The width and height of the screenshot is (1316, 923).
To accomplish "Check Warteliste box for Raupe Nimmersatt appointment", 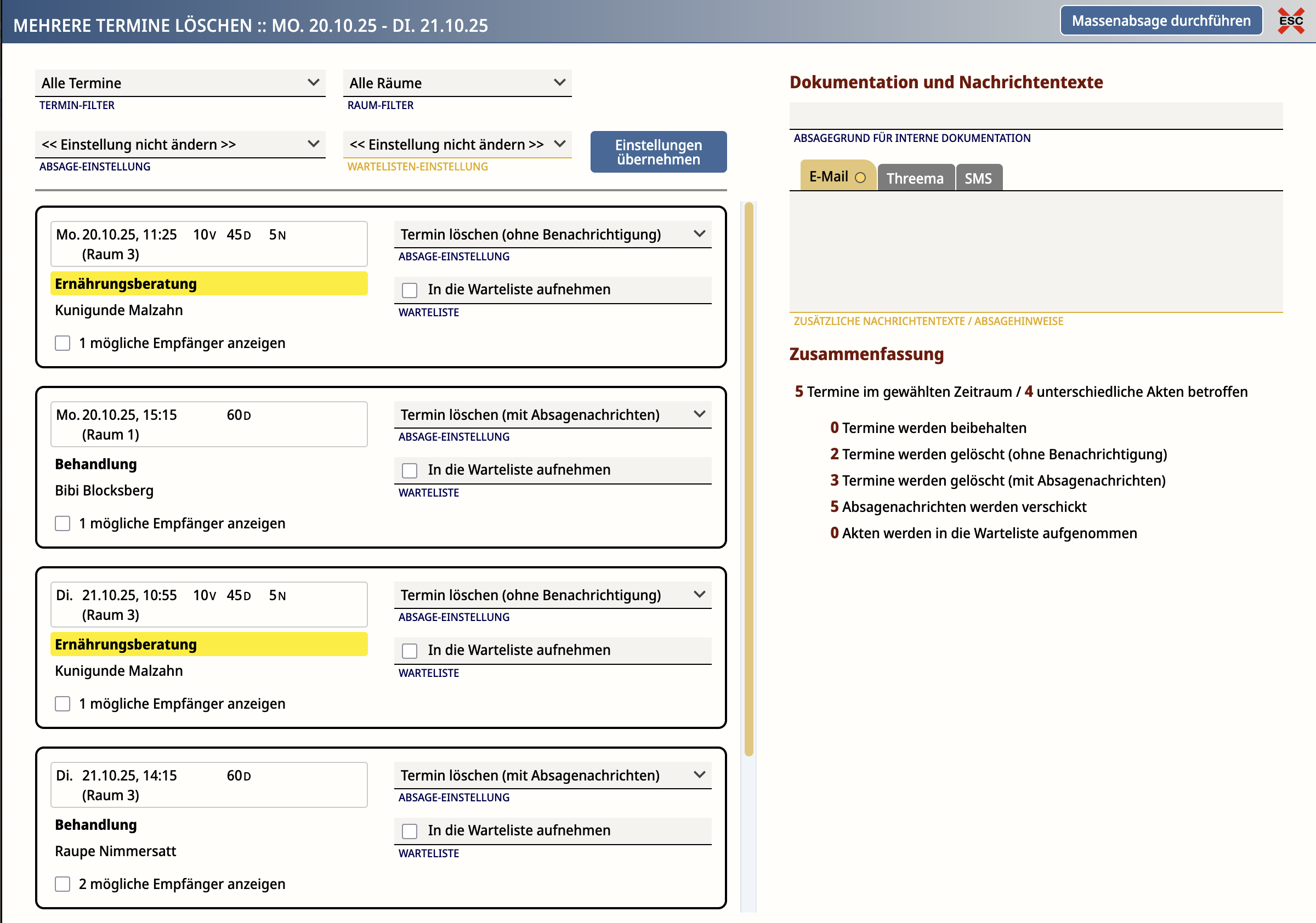I will 409,831.
